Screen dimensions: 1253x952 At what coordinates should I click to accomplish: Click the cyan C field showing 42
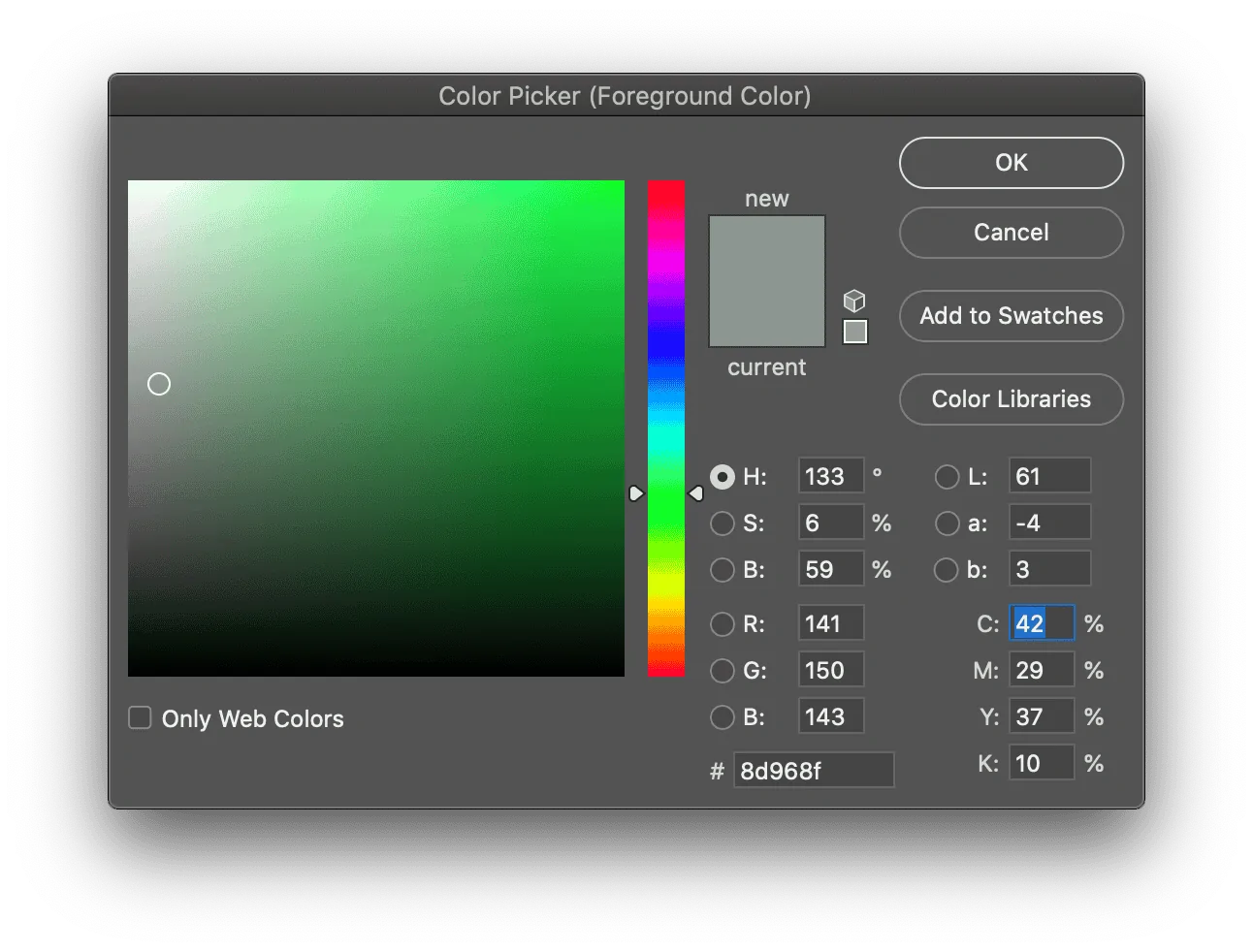click(1042, 623)
